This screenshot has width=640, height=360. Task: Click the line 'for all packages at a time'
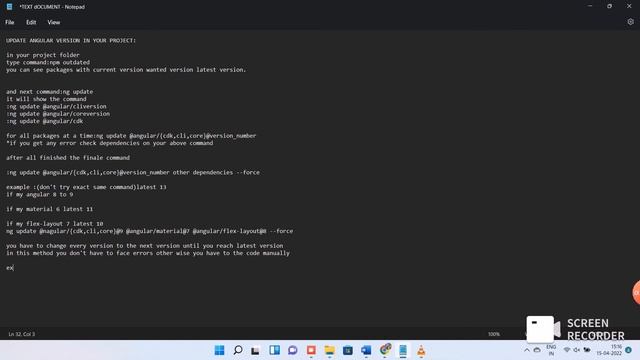pyautogui.click(x=131, y=136)
